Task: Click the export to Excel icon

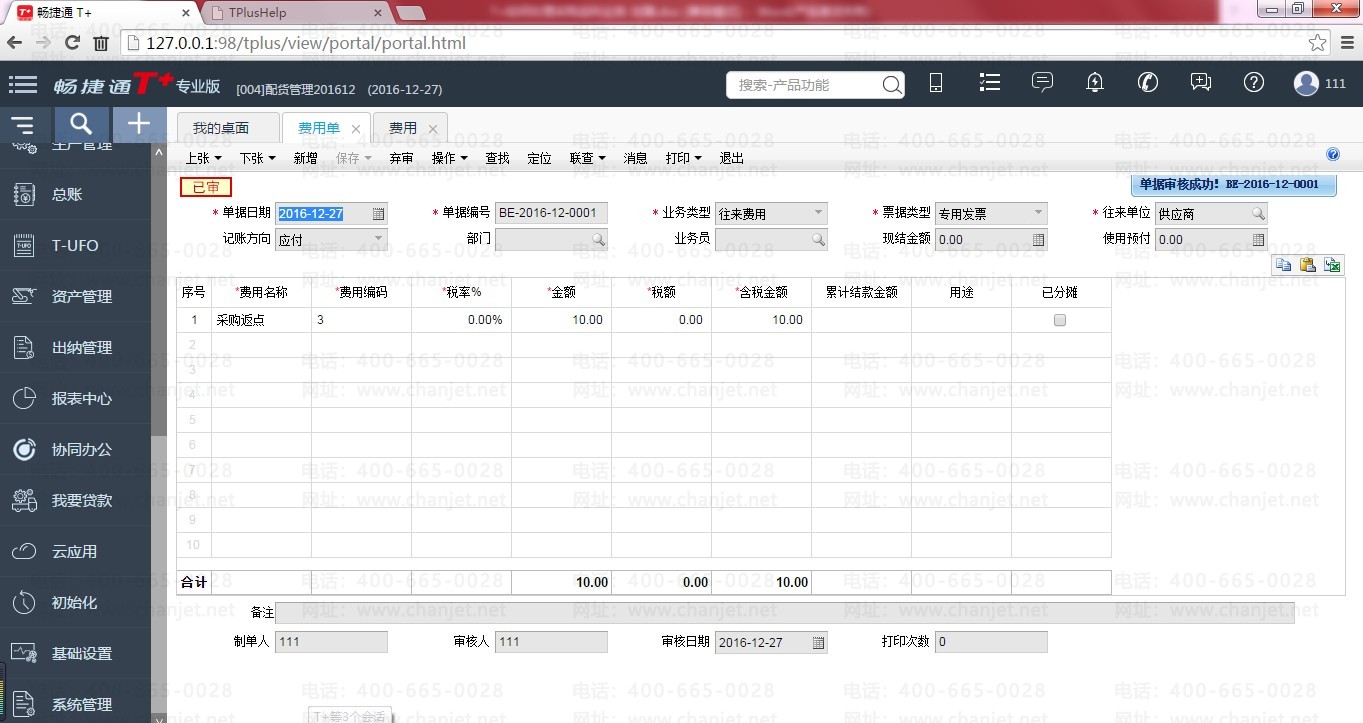Action: click(x=1332, y=265)
